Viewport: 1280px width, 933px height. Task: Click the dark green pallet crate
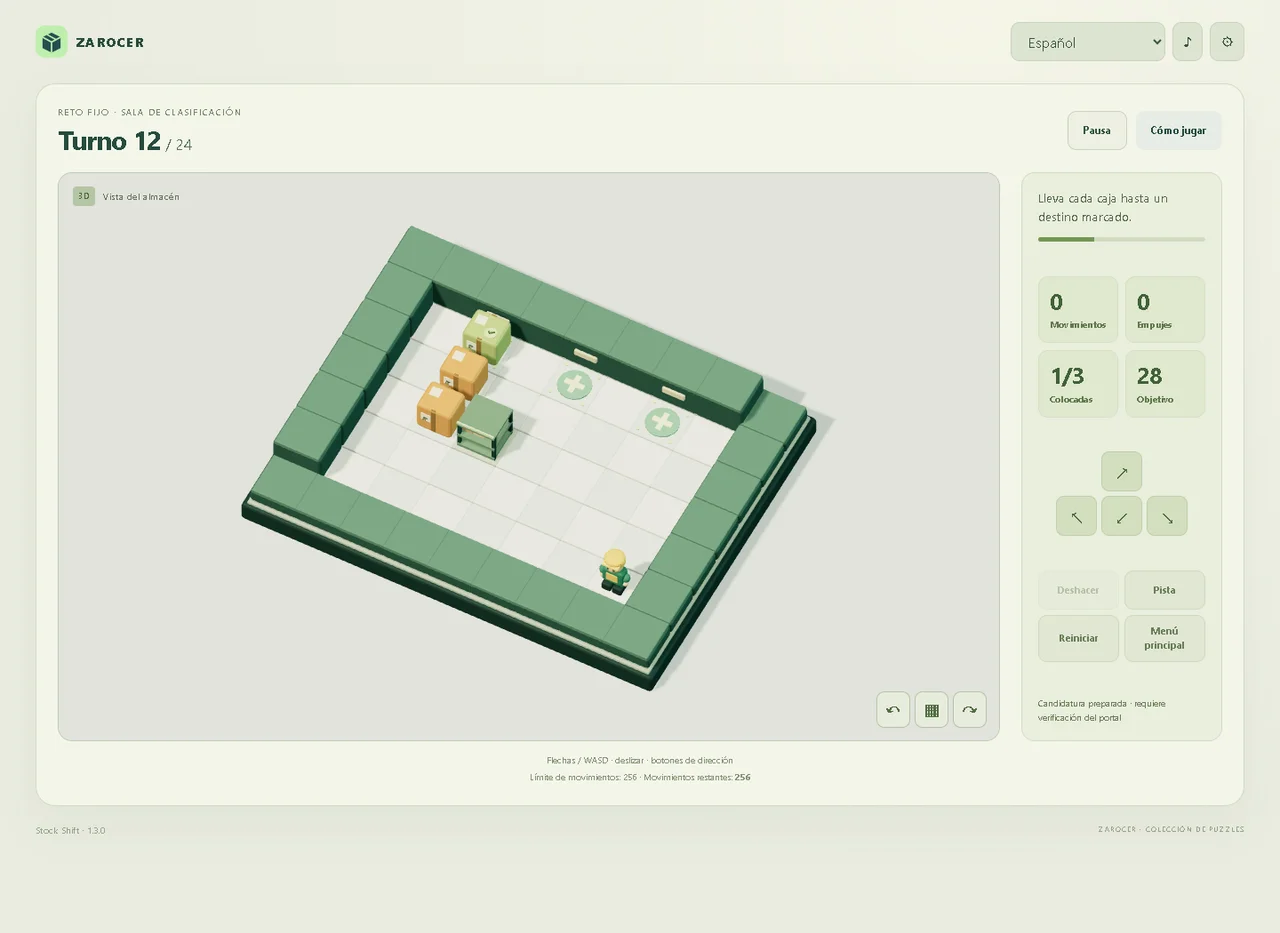486,427
